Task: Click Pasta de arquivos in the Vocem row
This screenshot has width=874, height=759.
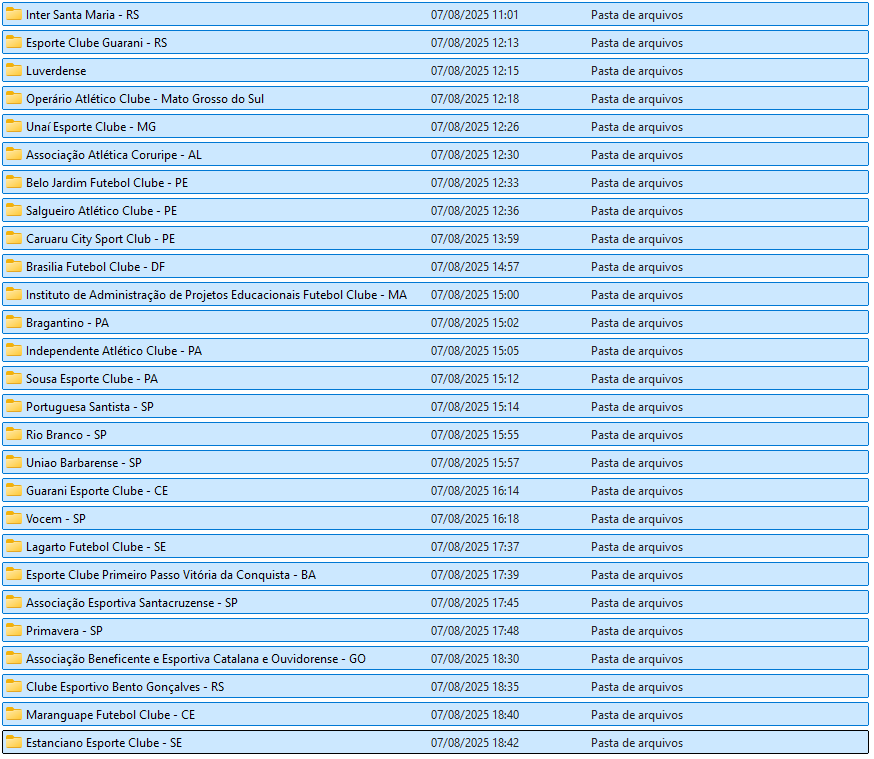Action: (x=637, y=519)
